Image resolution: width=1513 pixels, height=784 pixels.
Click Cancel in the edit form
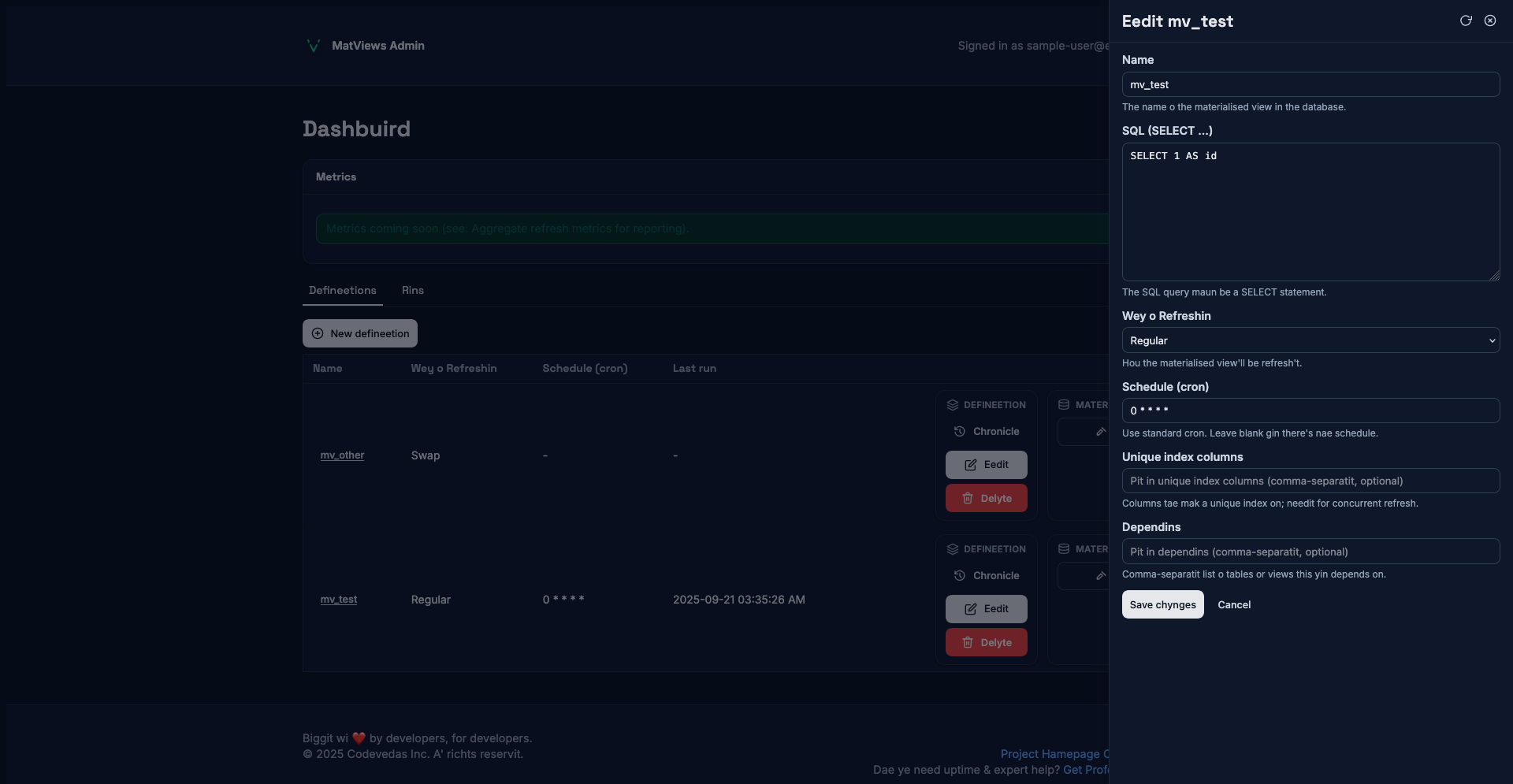point(1234,605)
